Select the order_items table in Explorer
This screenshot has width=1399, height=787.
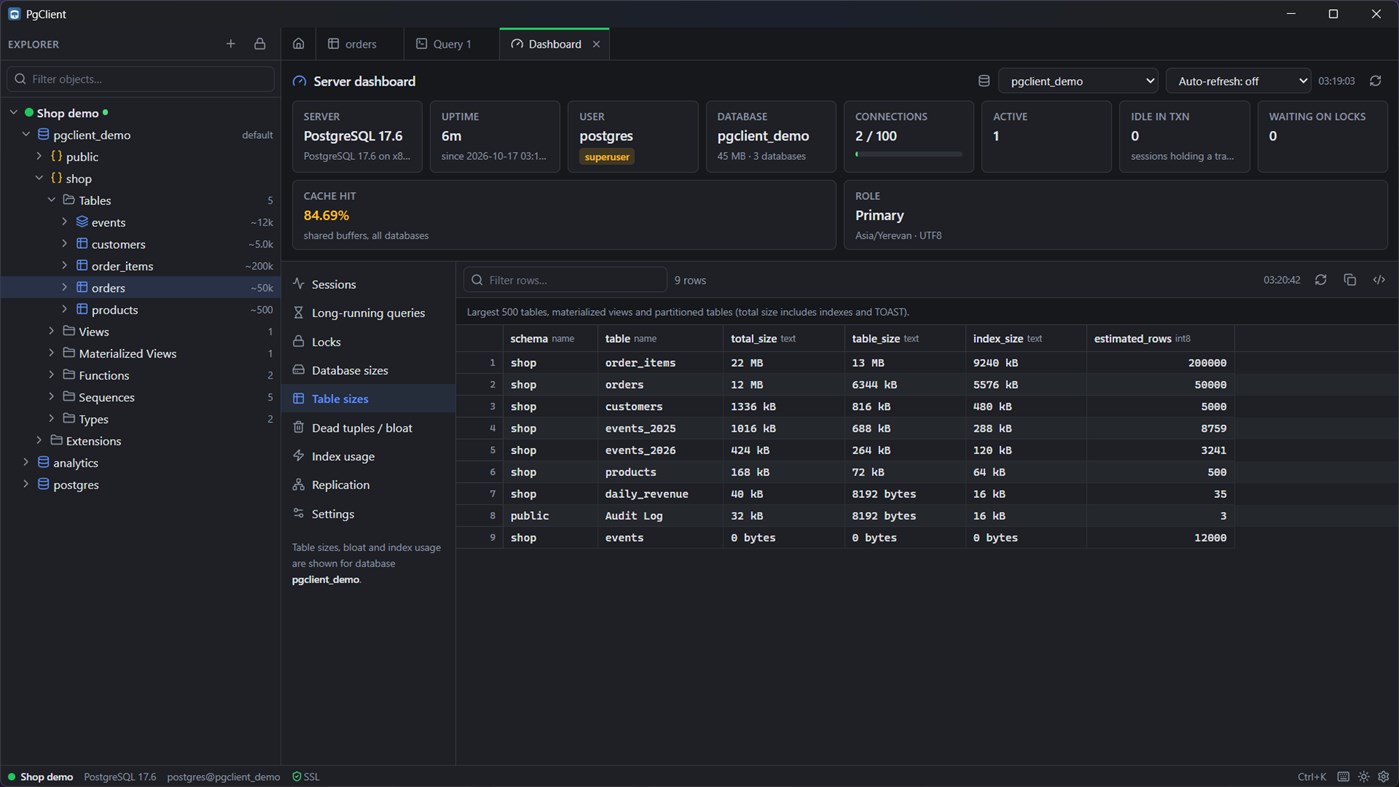[x=140, y=266]
